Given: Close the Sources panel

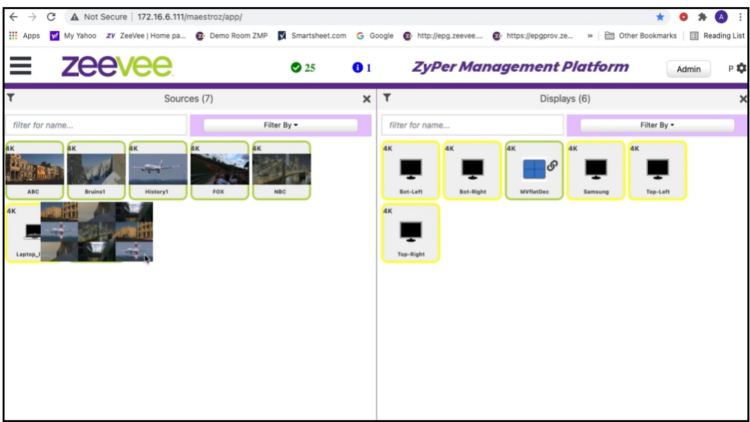Looking at the screenshot, I should tap(366, 99).
